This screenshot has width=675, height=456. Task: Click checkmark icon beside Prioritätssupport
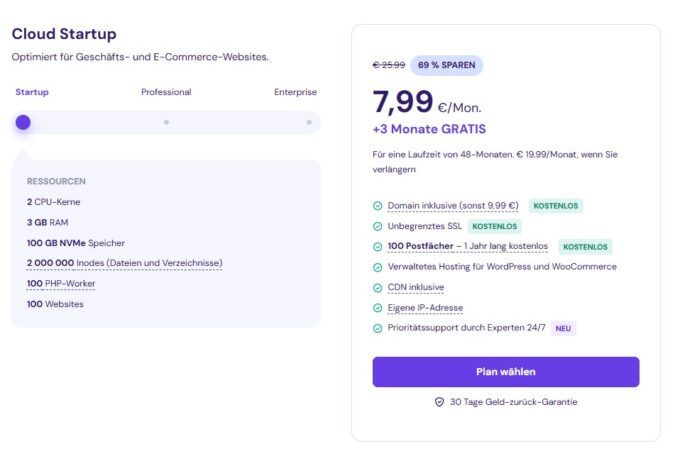(377, 328)
